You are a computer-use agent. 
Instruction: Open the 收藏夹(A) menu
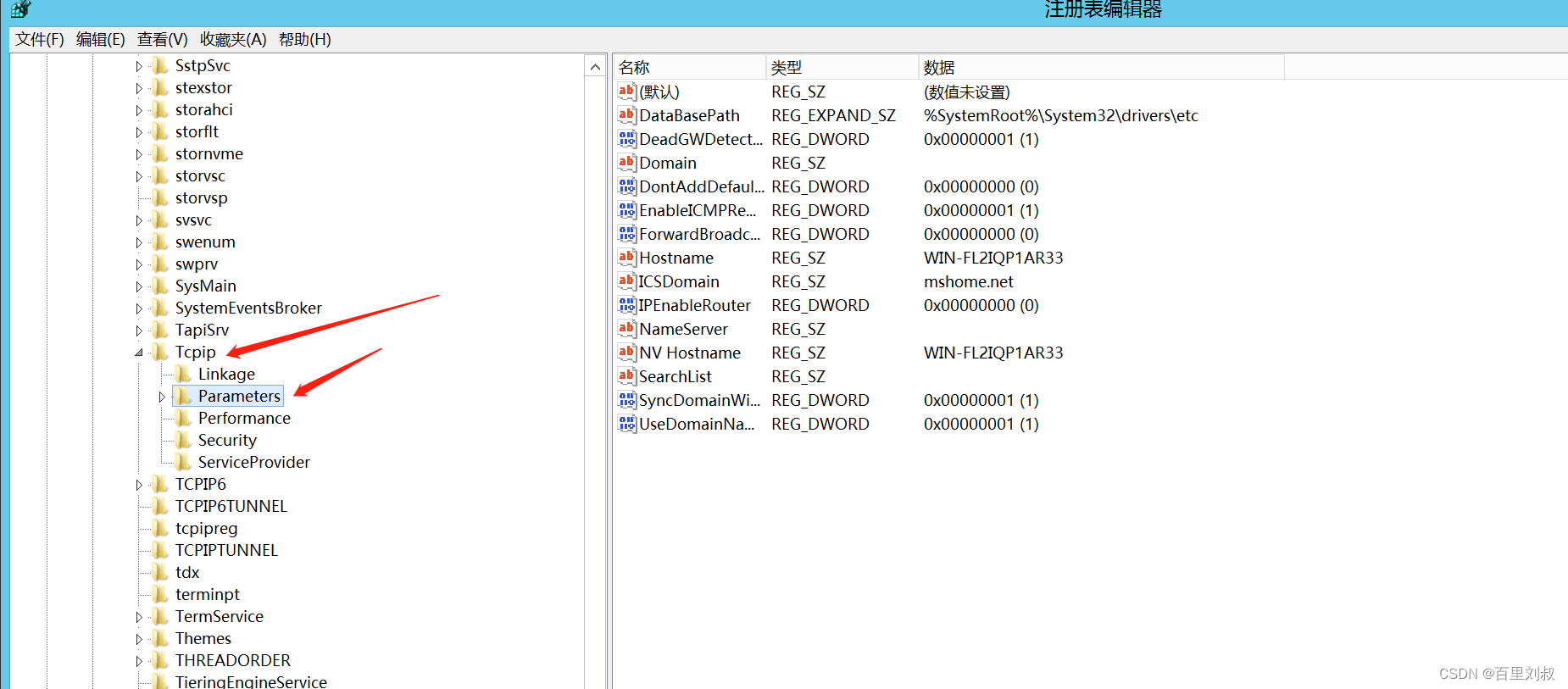click(x=233, y=39)
